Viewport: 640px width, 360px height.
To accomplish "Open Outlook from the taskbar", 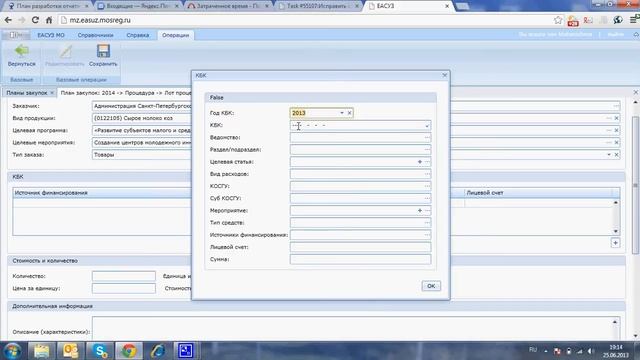I will point(71,351).
